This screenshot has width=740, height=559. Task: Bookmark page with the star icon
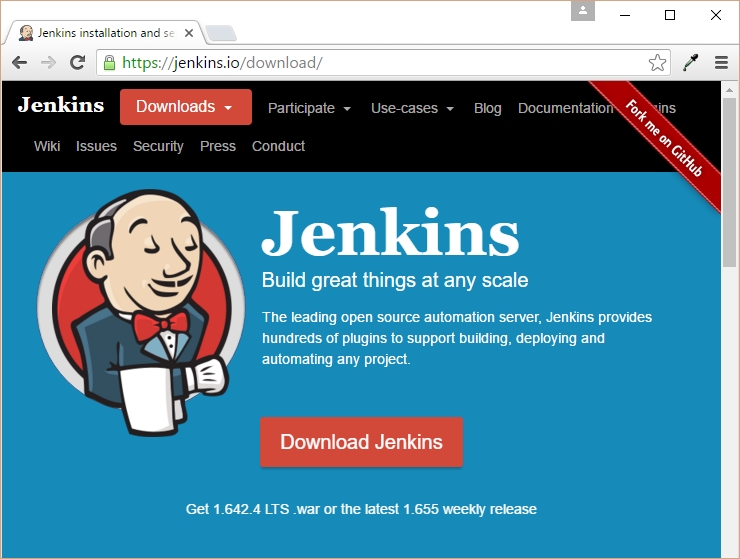point(657,62)
